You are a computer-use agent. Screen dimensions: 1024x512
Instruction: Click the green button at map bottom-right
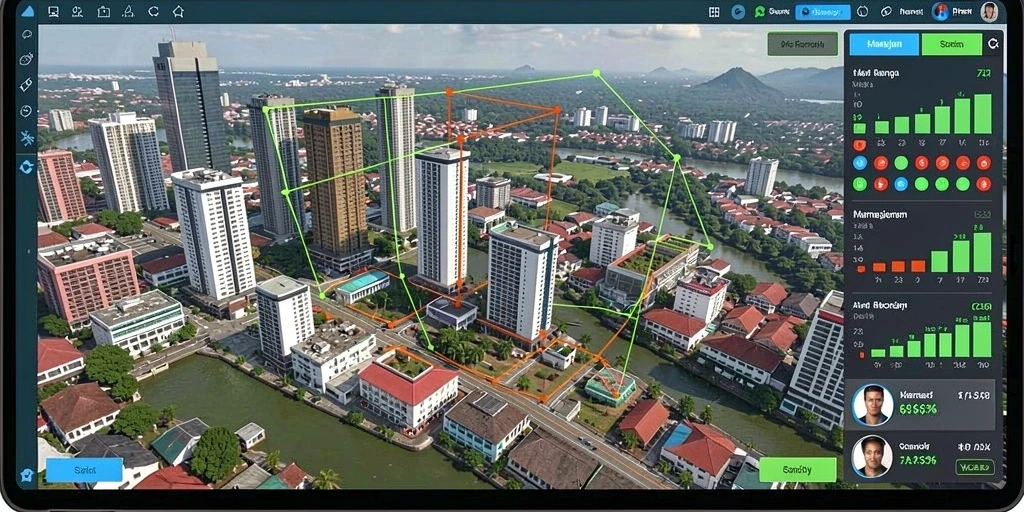[x=797, y=470]
